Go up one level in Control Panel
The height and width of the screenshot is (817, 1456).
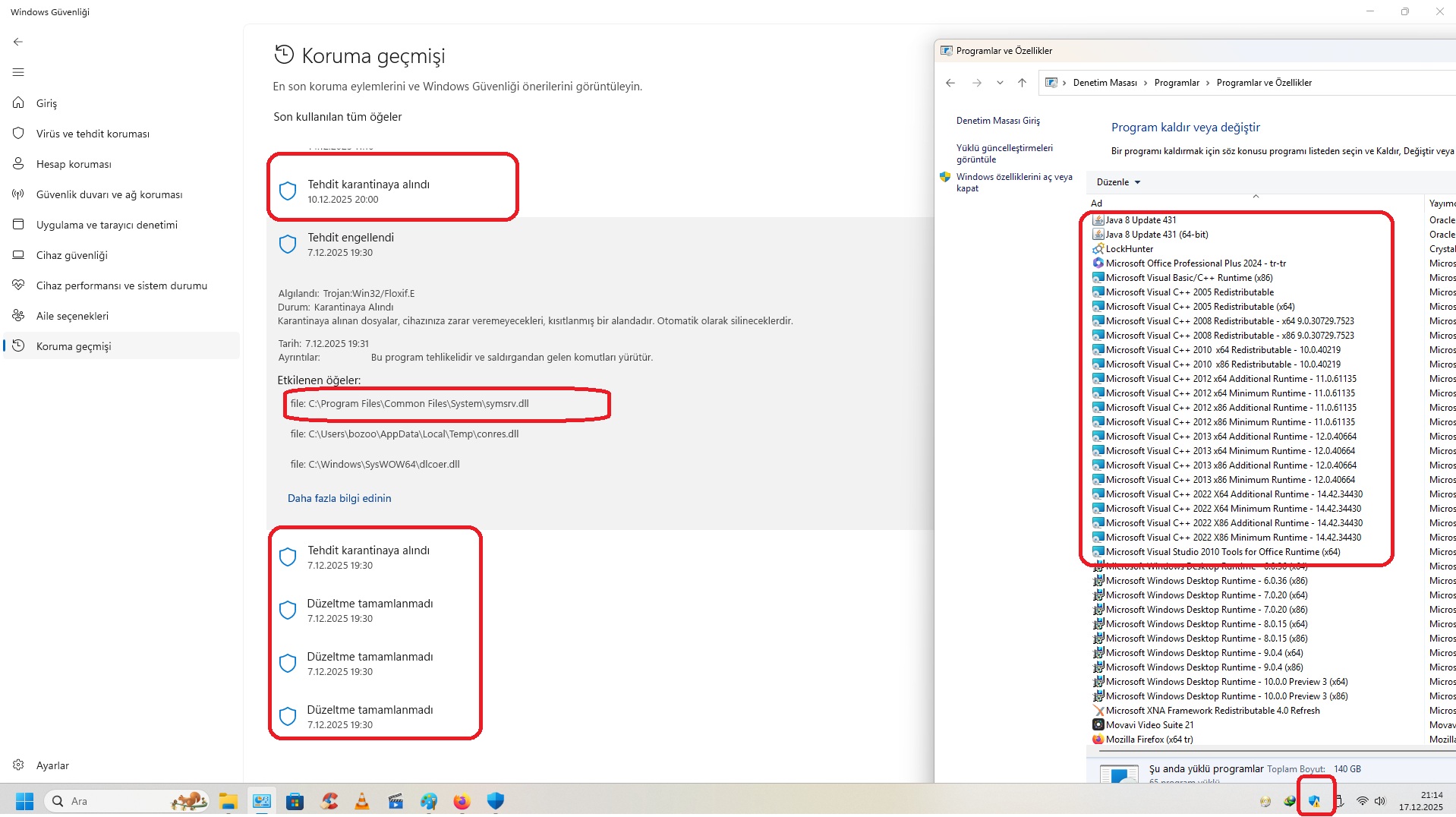tap(1022, 83)
